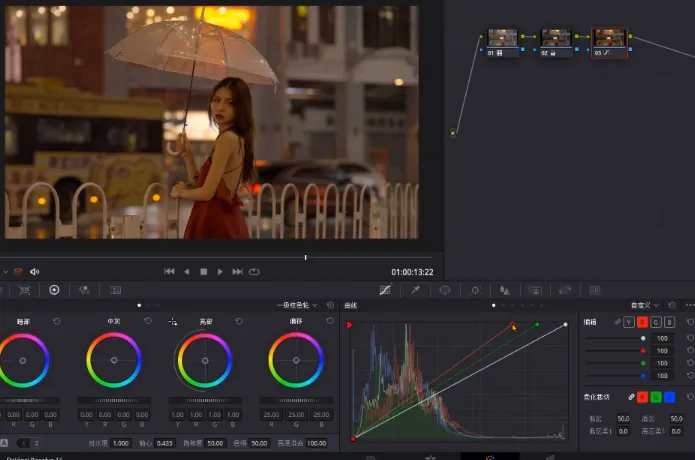Open the curves mode dropdown
695x460 pixels.
coord(644,305)
